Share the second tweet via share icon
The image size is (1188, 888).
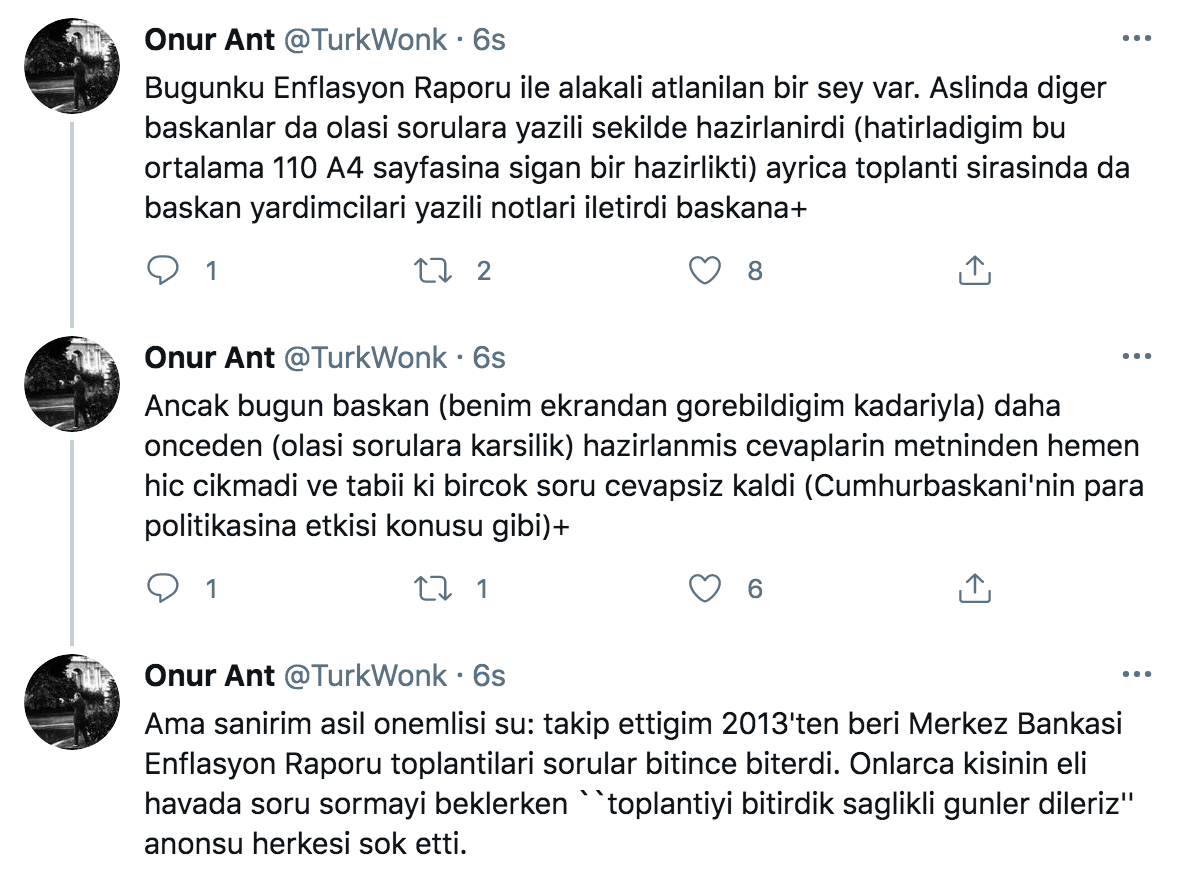pos(974,589)
